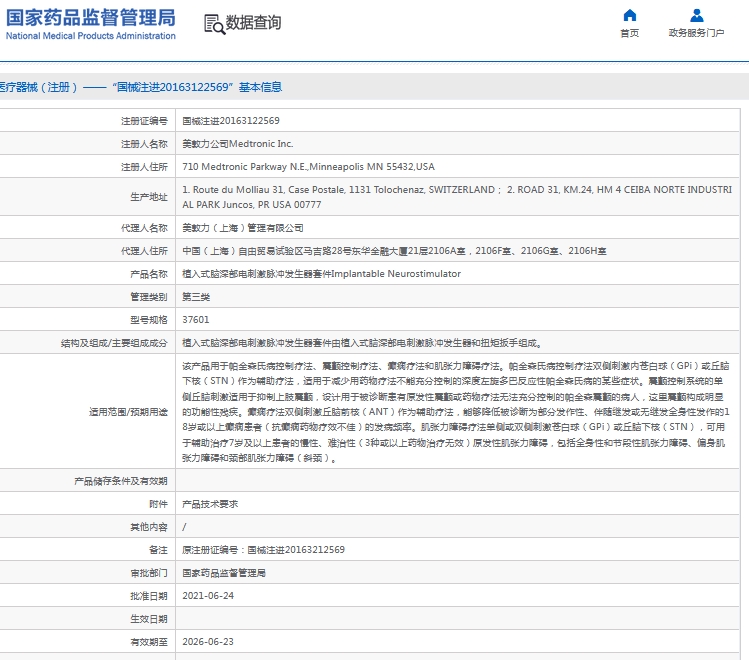The image size is (749, 660).
Task: Click the 适用范围/预期用途 description paragraph
Action: tap(457, 412)
